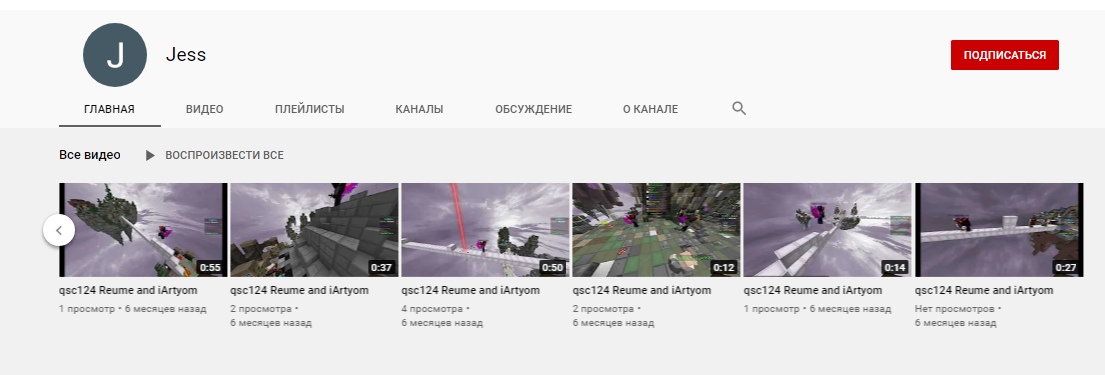Screen dimensions: 1105x375
Task: Open the 0:37 duration video thumbnail
Action: point(314,230)
